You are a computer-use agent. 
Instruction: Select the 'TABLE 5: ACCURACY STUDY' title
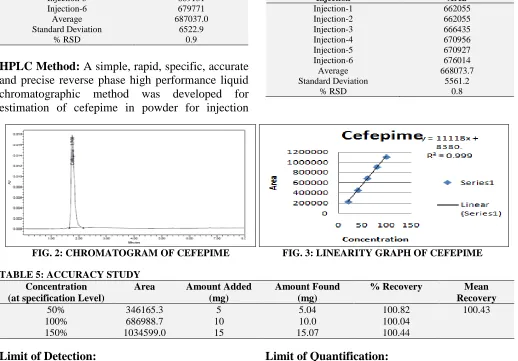(70, 275)
